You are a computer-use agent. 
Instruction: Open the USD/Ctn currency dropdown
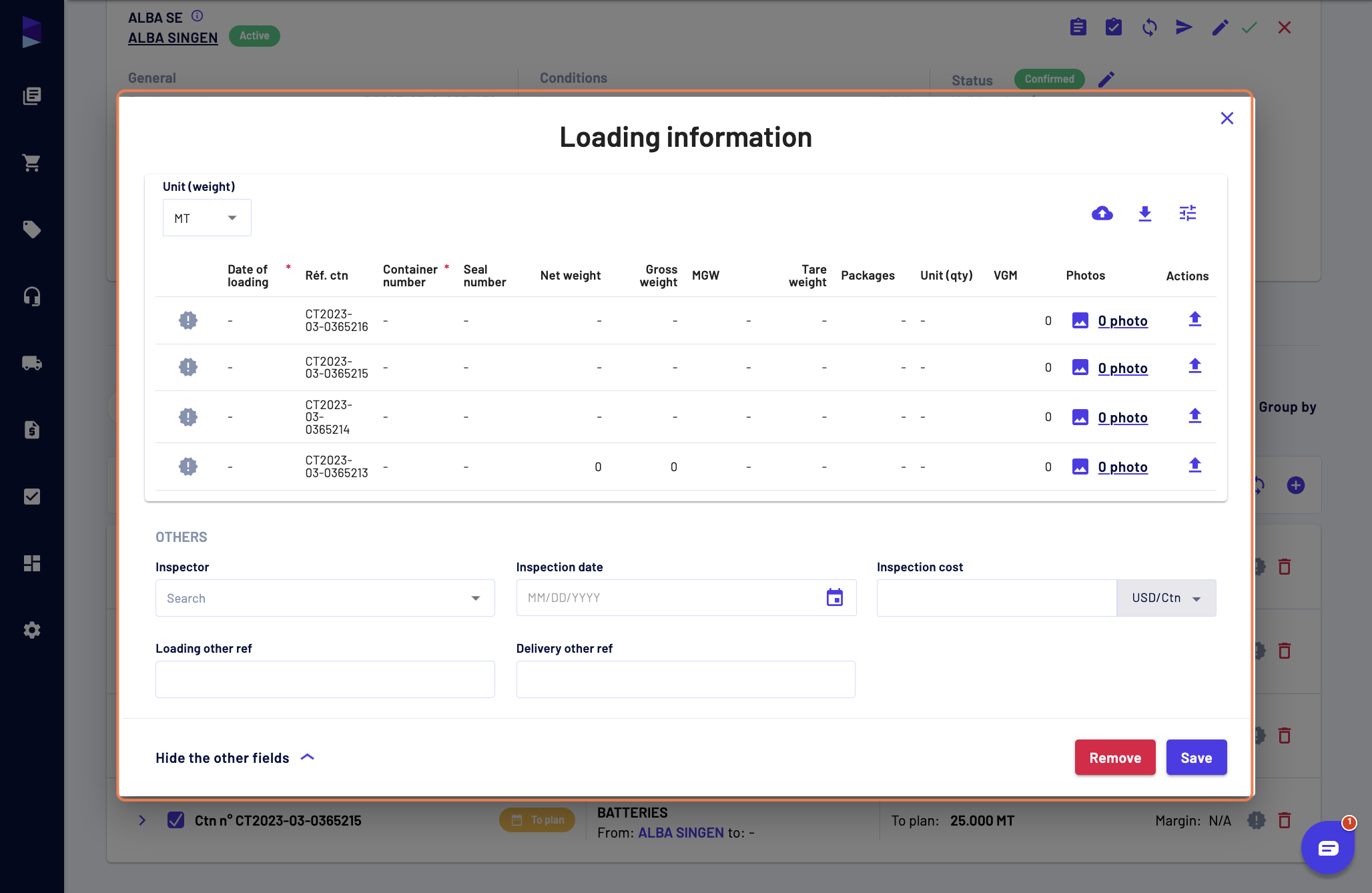coord(1166,598)
